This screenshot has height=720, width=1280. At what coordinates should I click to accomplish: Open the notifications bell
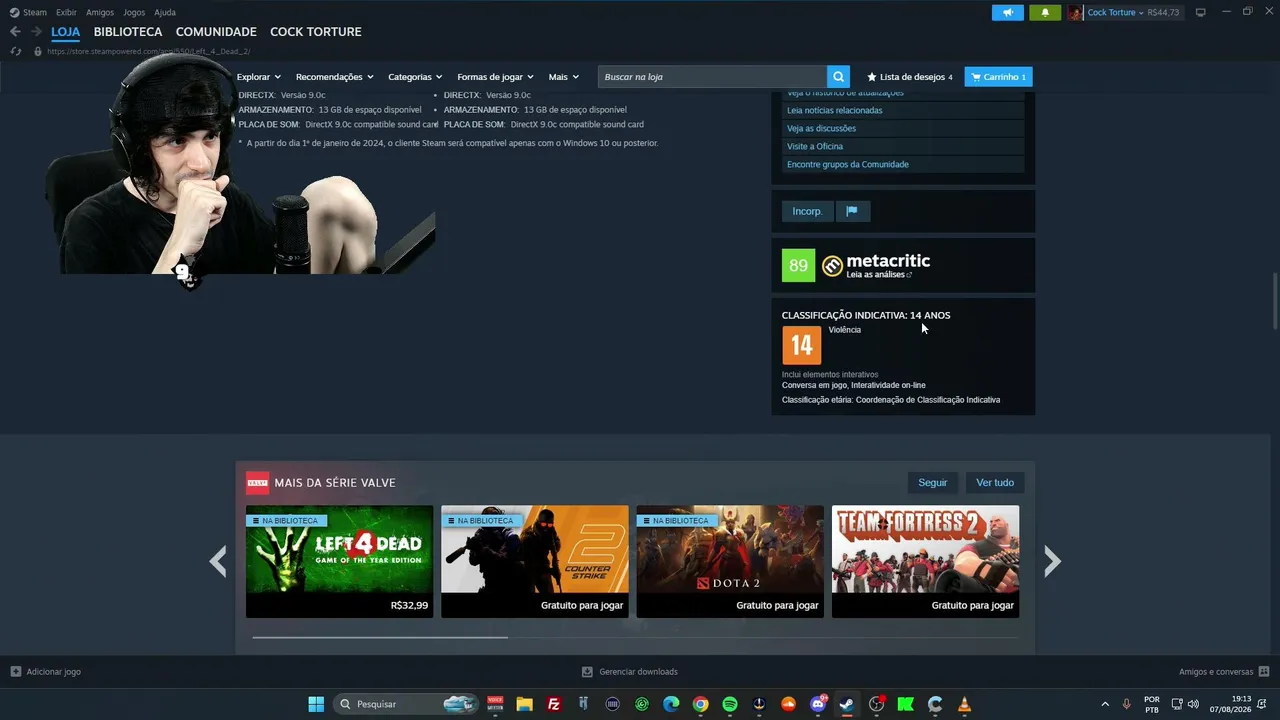(x=1045, y=12)
